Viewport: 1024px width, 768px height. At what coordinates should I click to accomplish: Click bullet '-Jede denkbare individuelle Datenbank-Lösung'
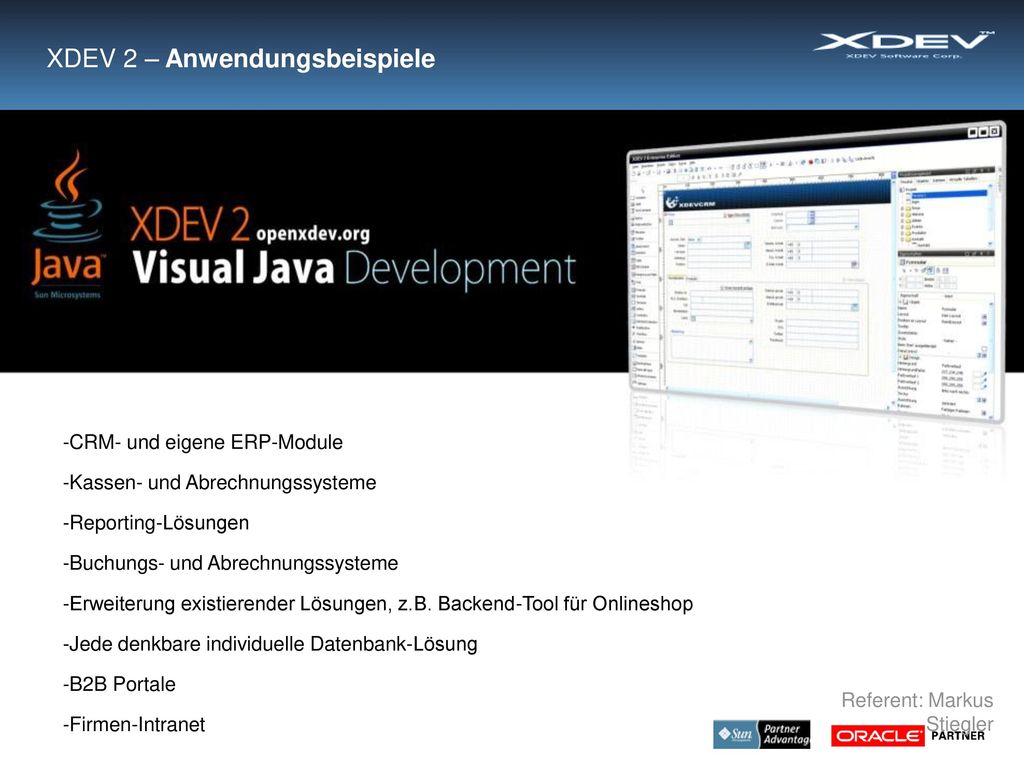tap(270, 644)
